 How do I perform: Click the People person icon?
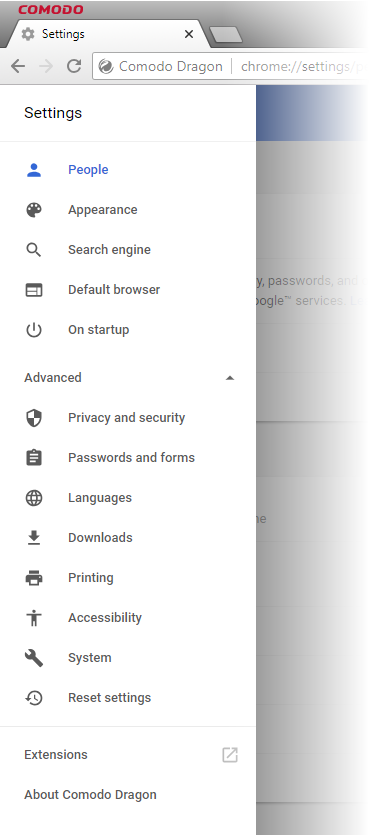34,170
